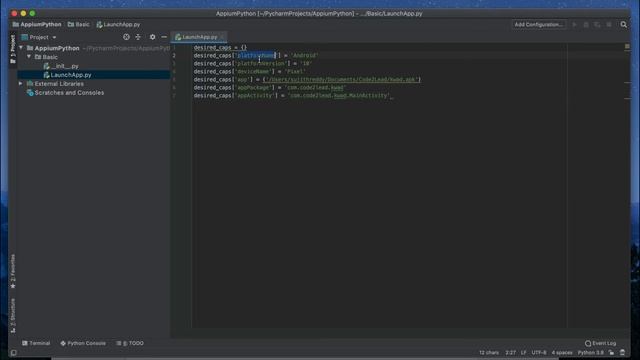Image resolution: width=640 pixels, height=360 pixels.
Task: Click the MainActivity string on line 7
Action: 339,96
